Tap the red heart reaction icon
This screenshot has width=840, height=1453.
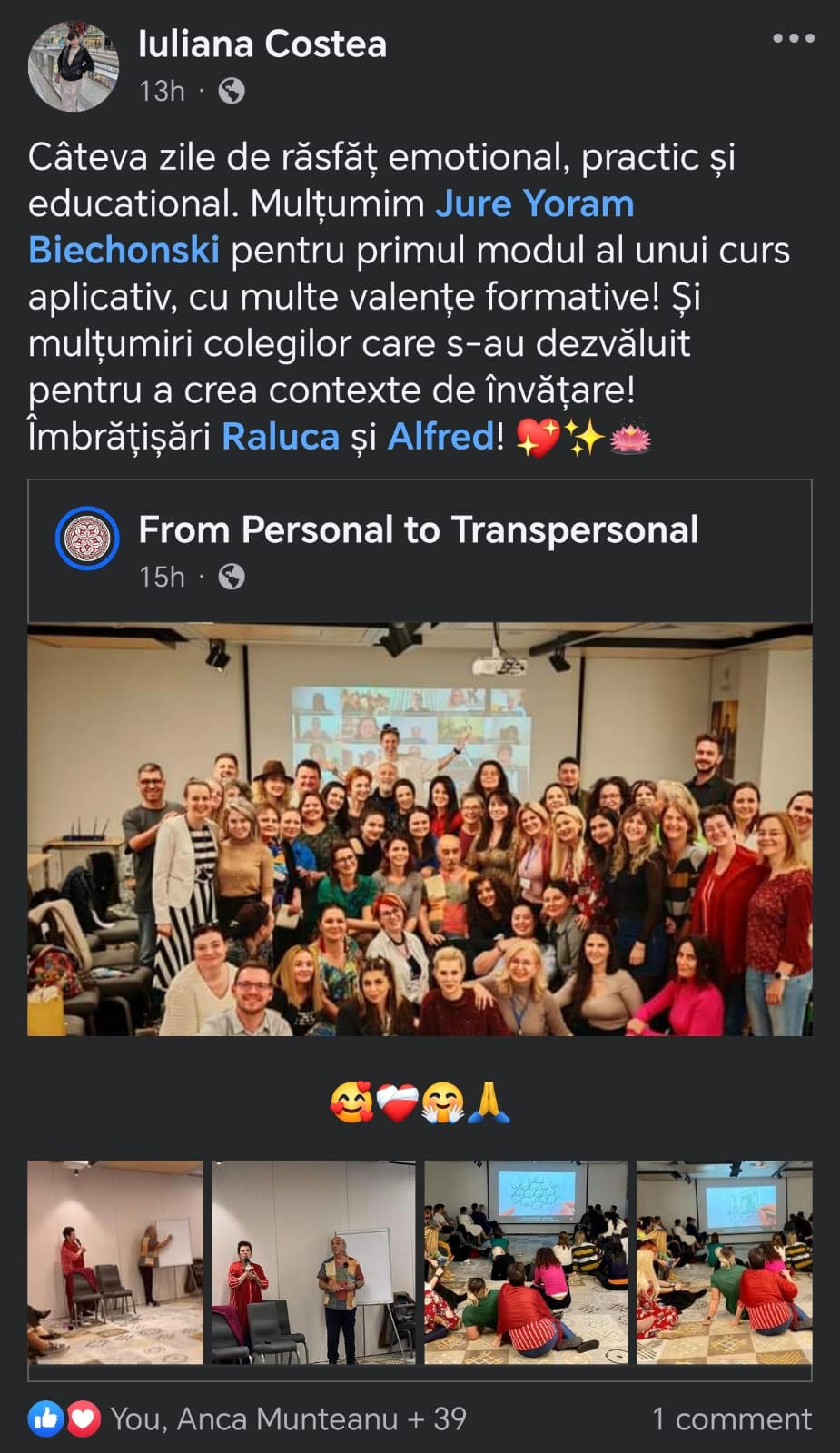pos(83,1418)
